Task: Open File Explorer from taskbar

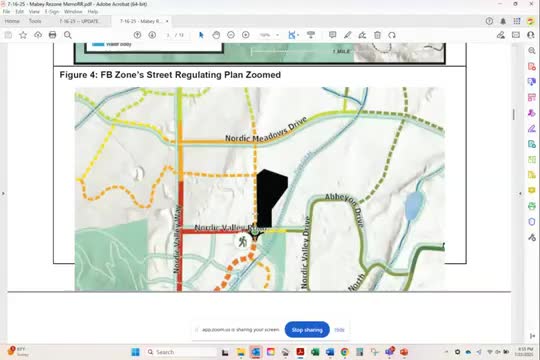Action: pyautogui.click(x=240, y=352)
